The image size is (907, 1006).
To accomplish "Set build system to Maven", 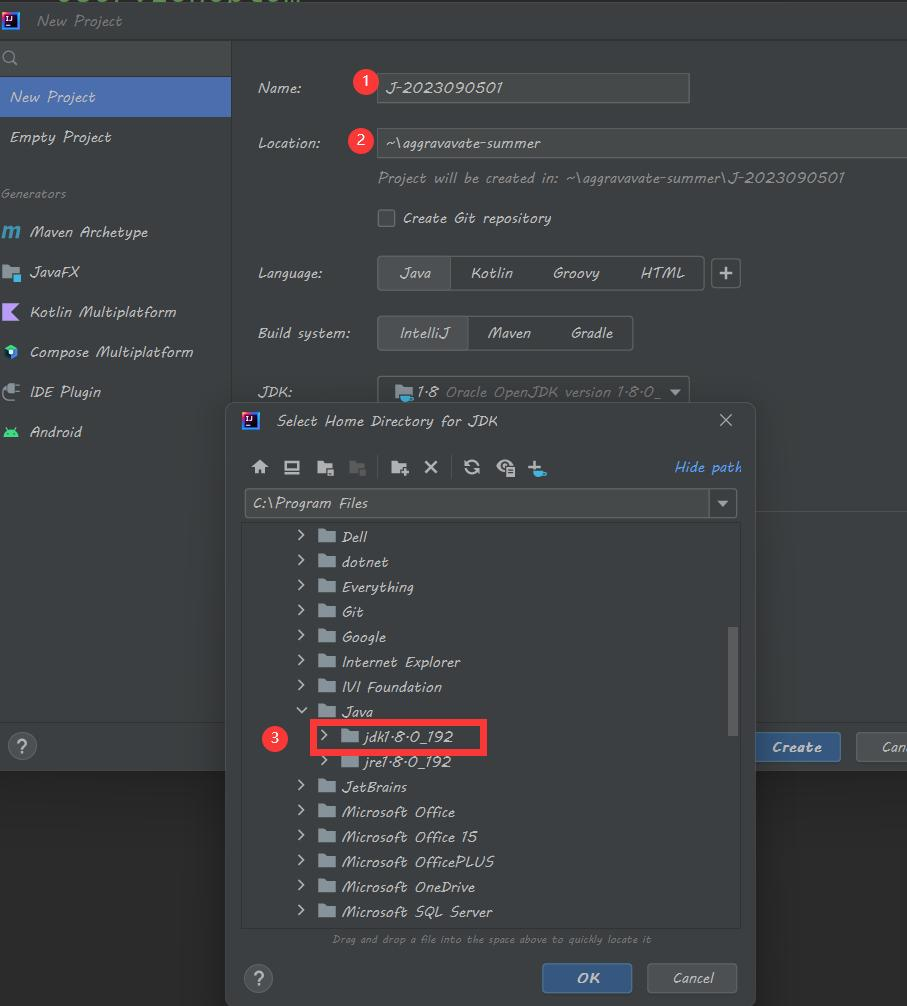I will tap(509, 333).
